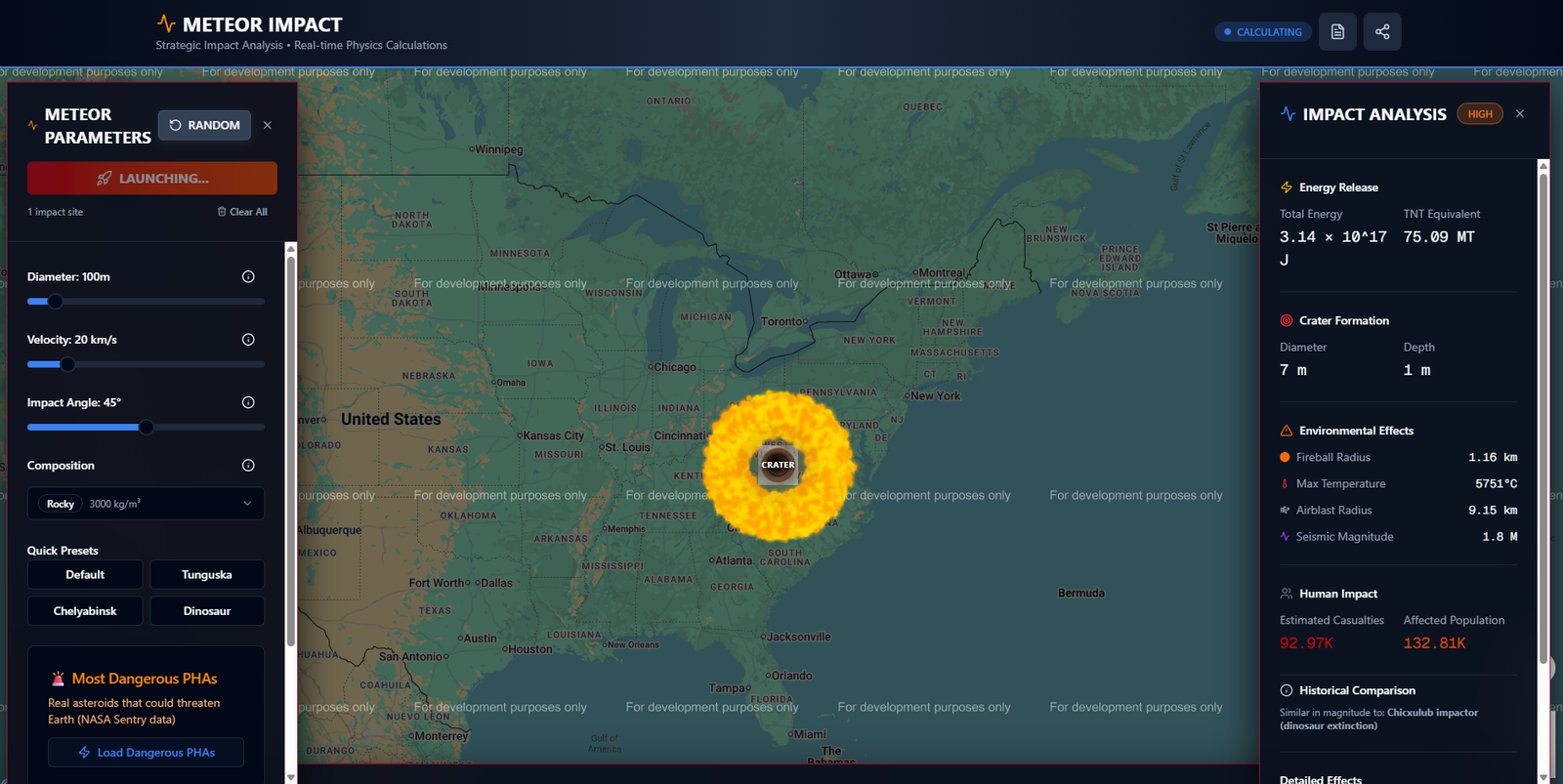Click the info icon next to Diameter
1563x784 pixels.
[x=248, y=277]
